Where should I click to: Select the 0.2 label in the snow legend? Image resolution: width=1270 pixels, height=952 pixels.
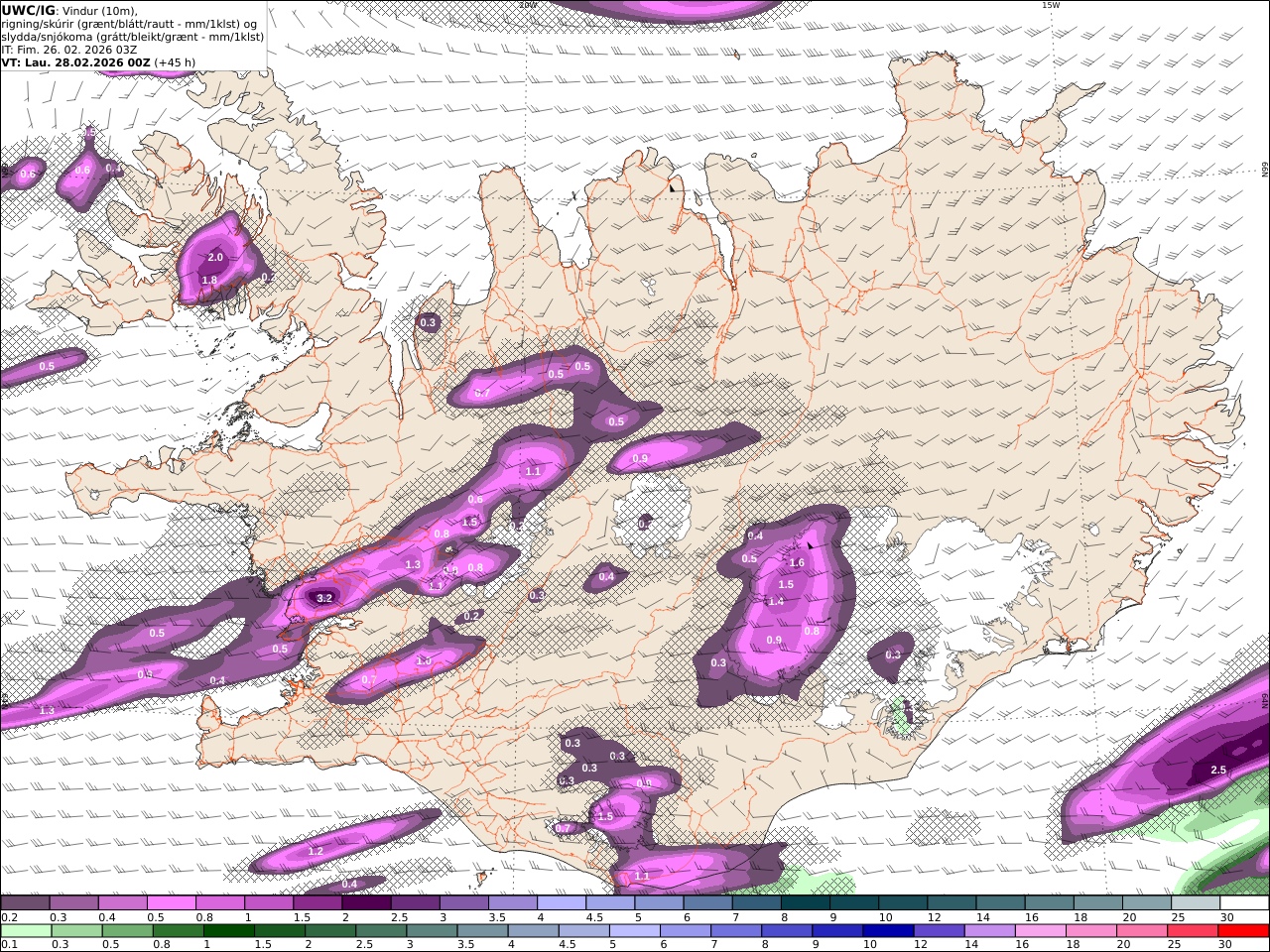pos(7,917)
